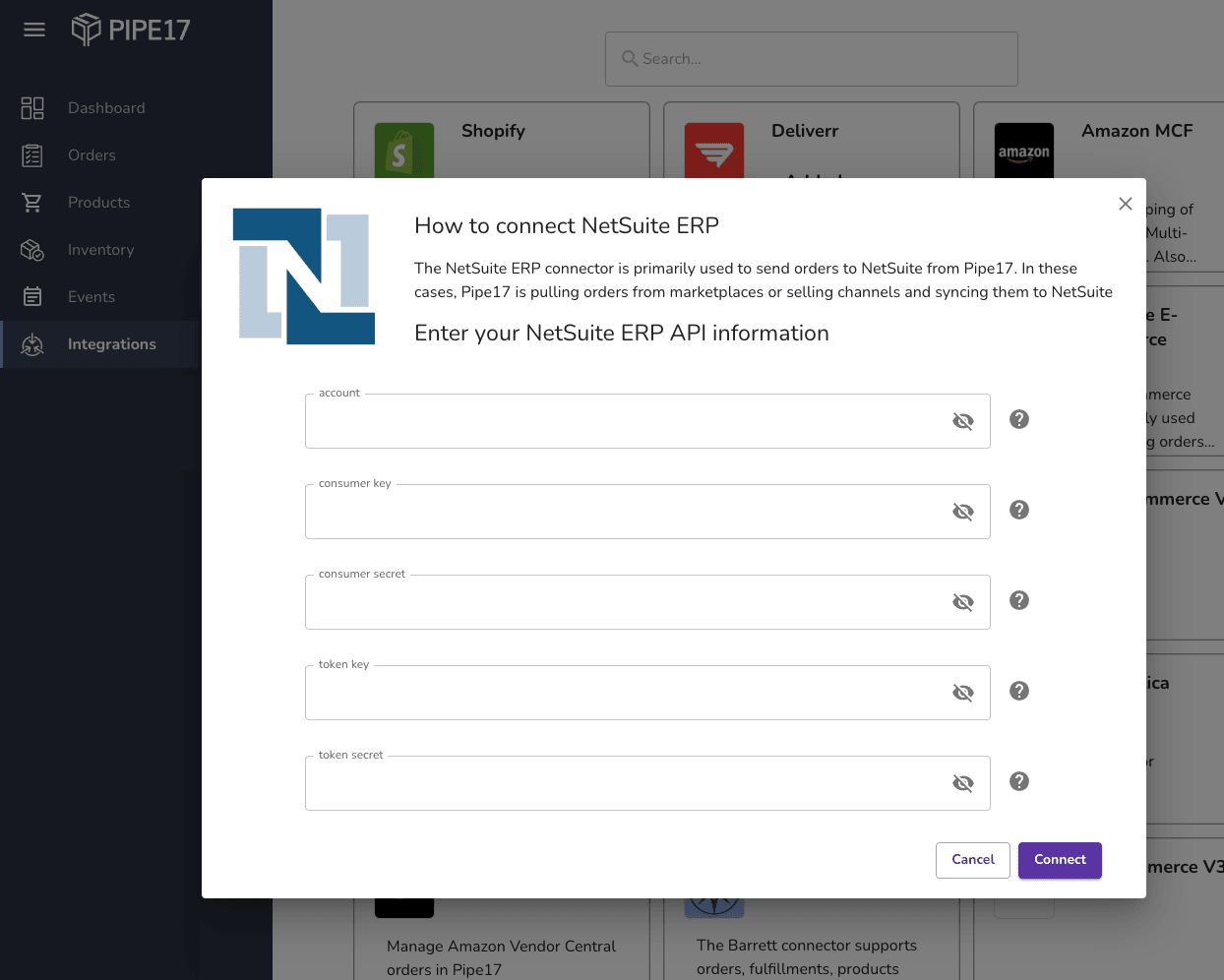
Task: Go to the Orders menu item
Action: coord(92,155)
